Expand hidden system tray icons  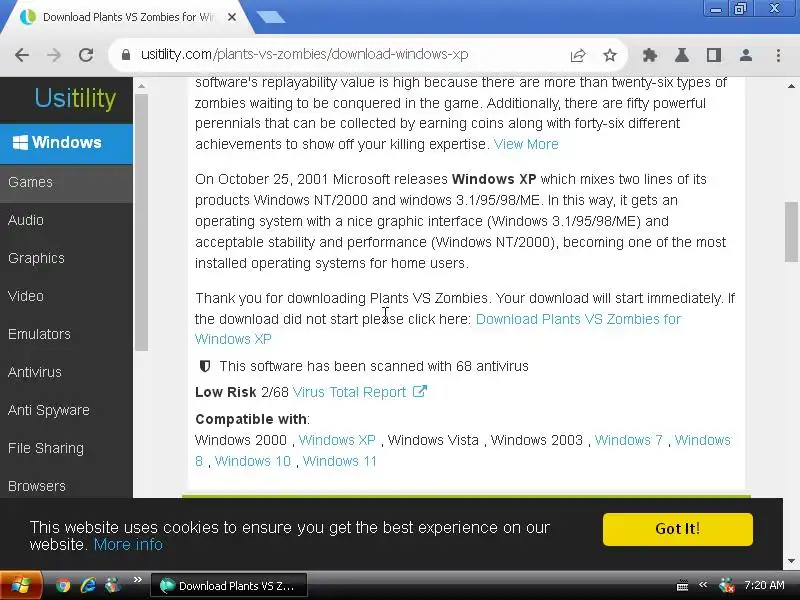(x=703, y=585)
